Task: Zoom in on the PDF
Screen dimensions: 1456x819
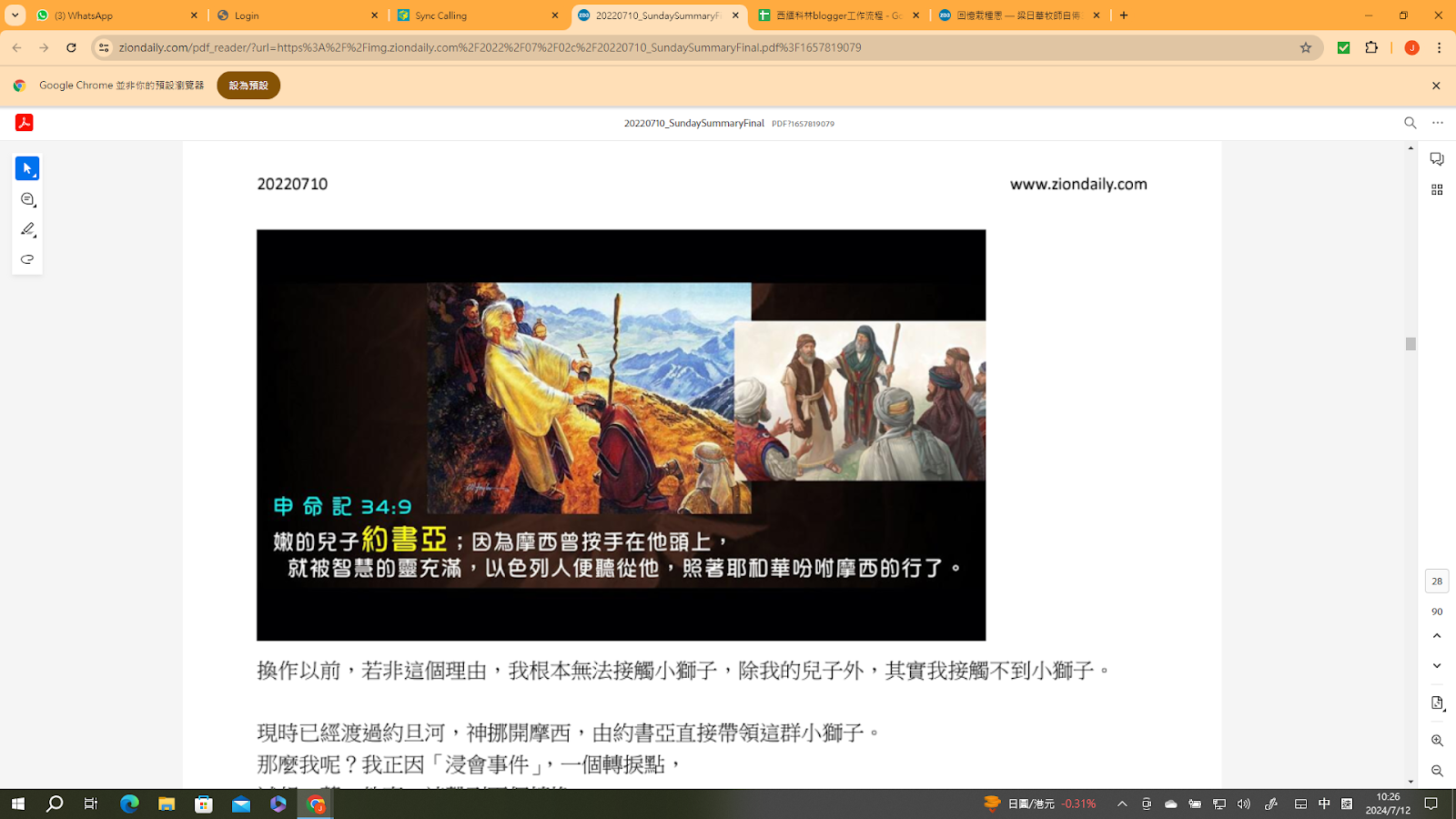Action: coord(1437,741)
